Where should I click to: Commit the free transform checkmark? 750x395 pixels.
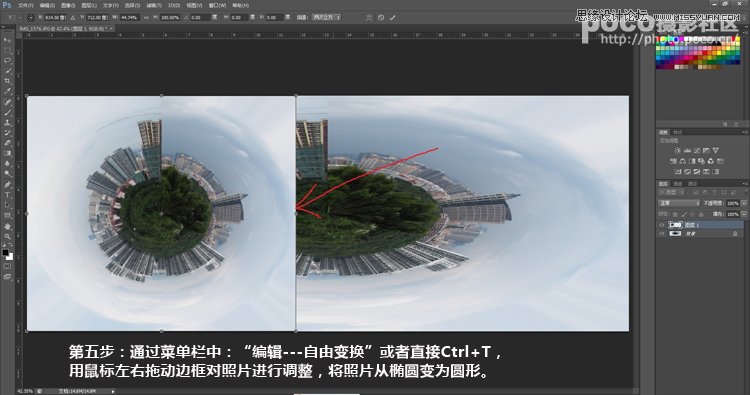point(392,17)
